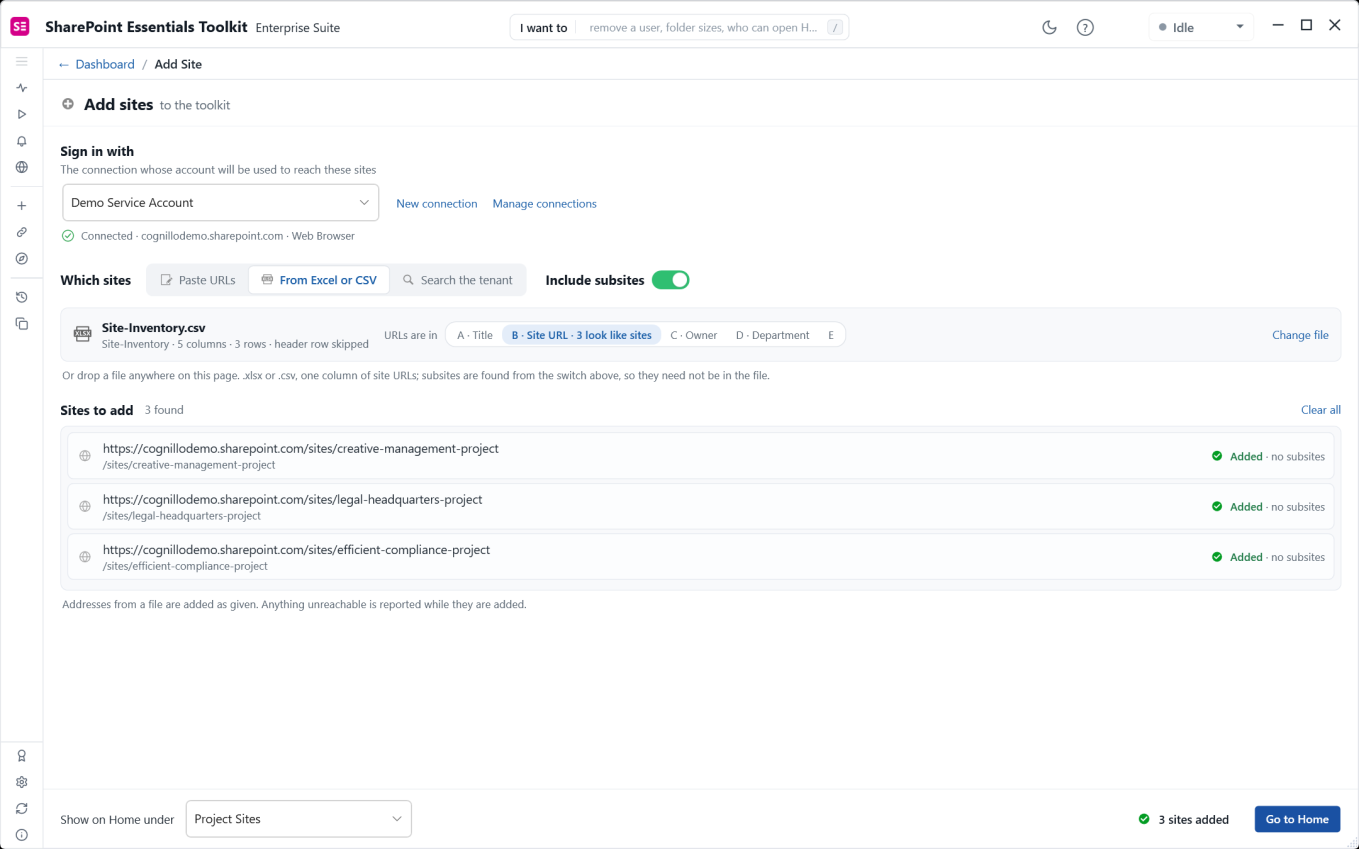Click the copy pages icon in sidebar
This screenshot has width=1359, height=849.
click(x=21, y=324)
